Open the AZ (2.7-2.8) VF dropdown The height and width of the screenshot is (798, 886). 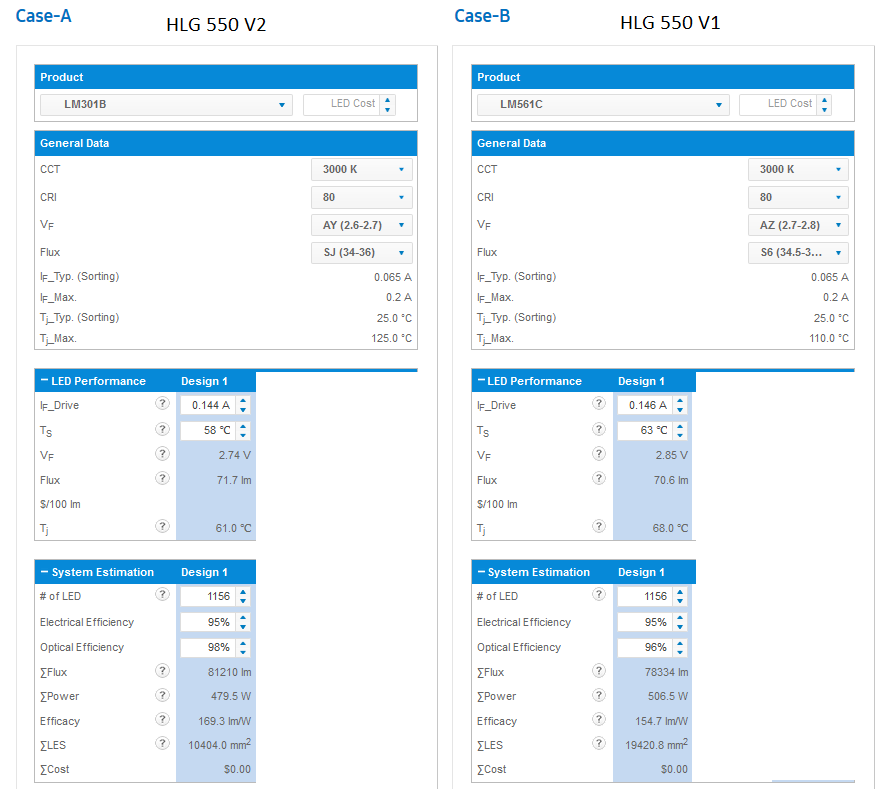(x=798, y=225)
